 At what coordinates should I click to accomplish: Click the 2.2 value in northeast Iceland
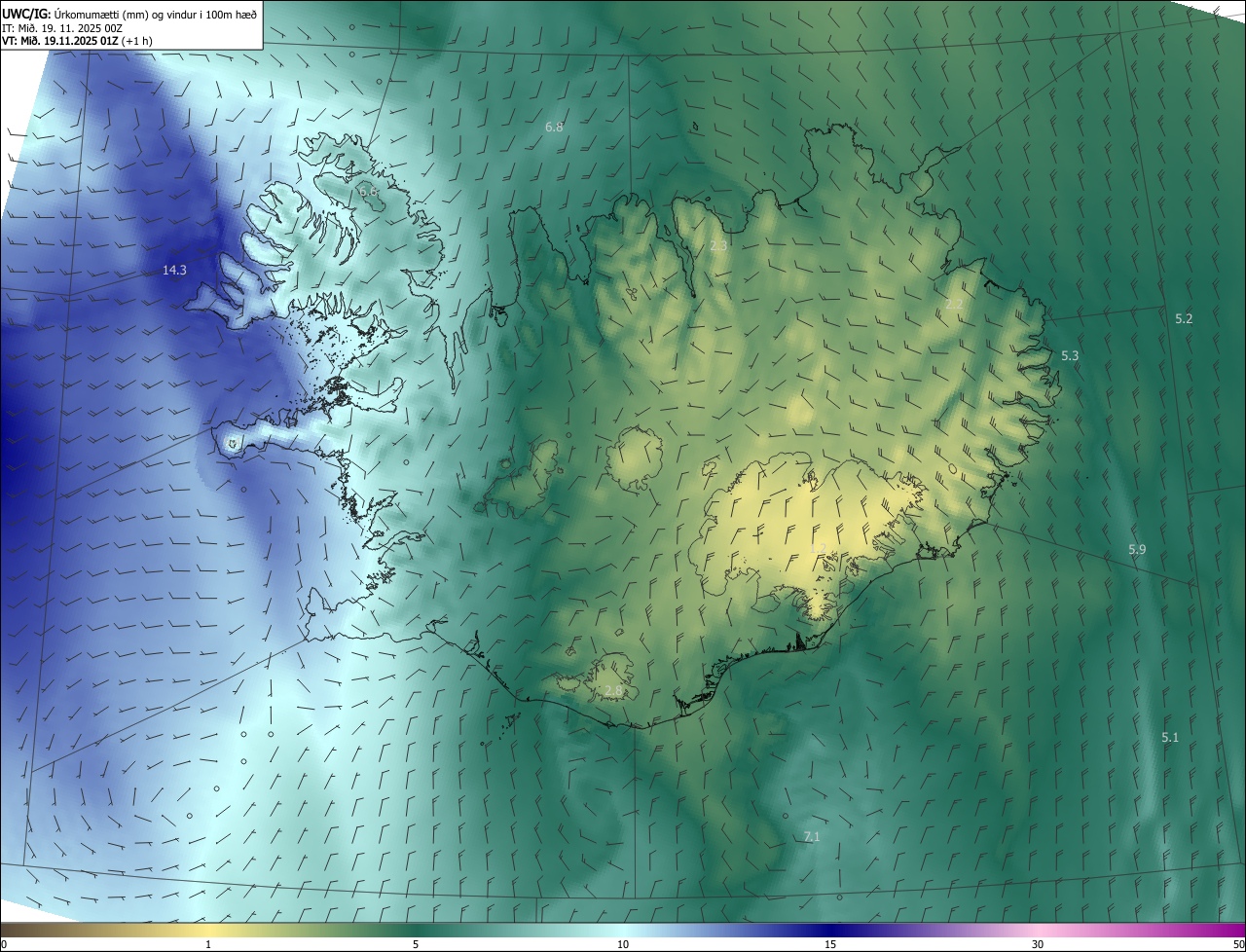pyautogui.click(x=954, y=305)
